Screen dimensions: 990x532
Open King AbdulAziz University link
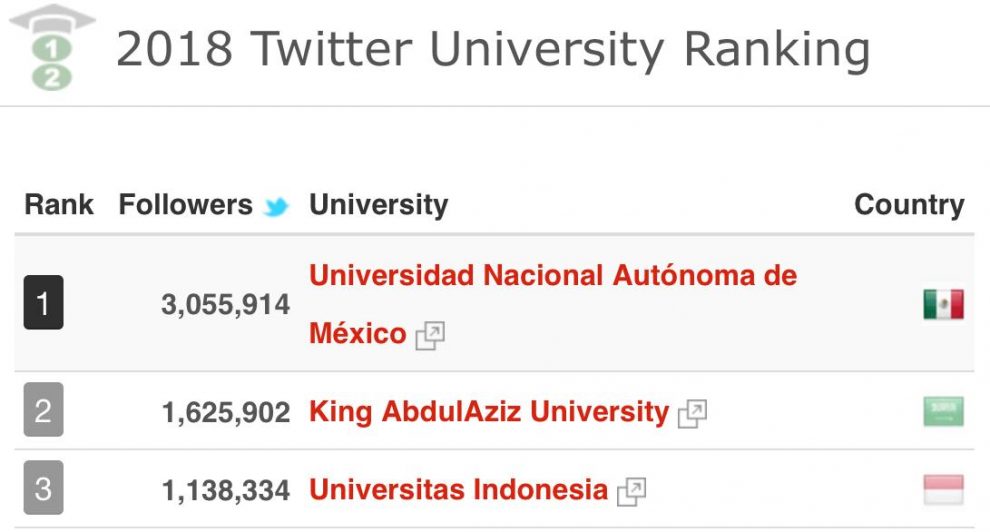489,412
